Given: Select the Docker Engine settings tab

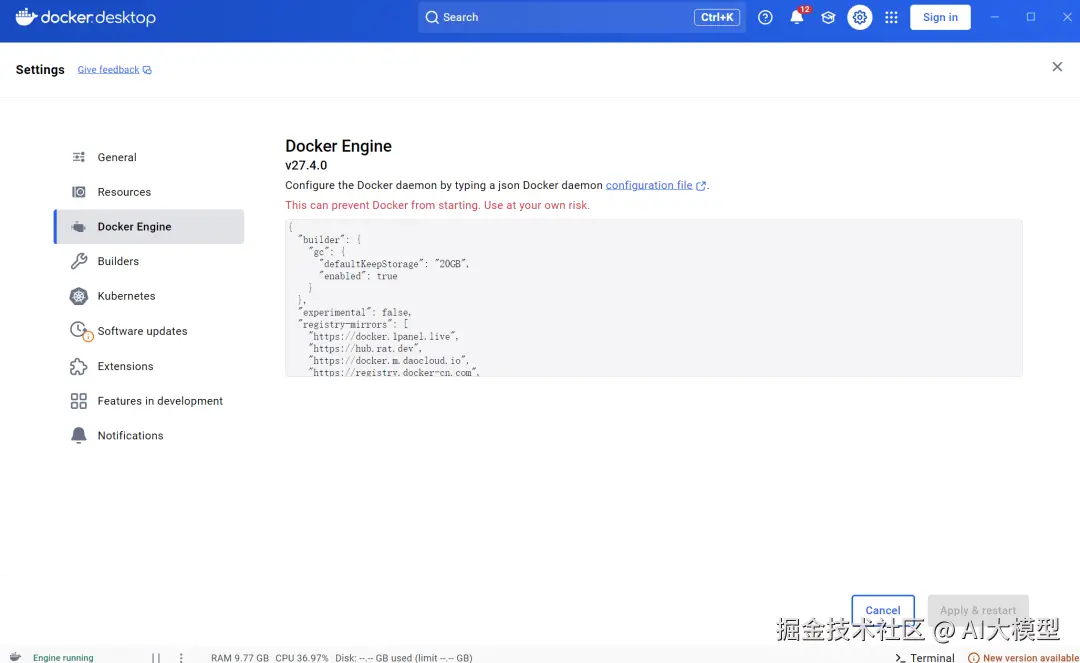Looking at the screenshot, I should 149,227.
